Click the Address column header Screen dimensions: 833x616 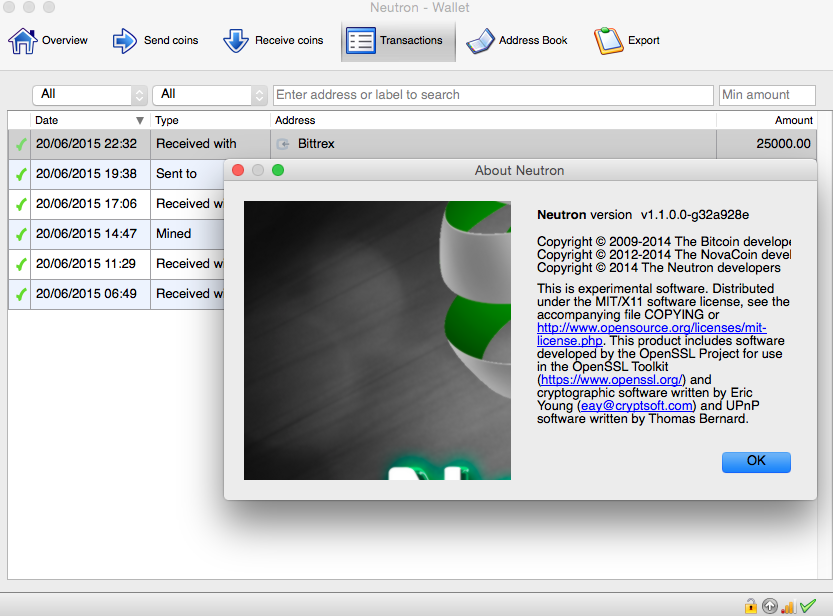pos(494,121)
